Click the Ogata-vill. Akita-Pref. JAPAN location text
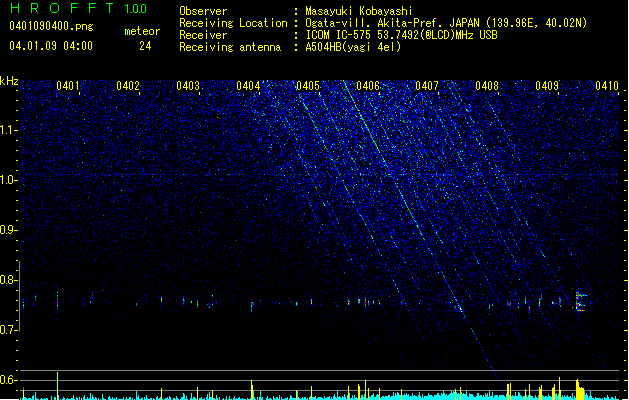This screenshot has height=400, width=629. coord(446,23)
